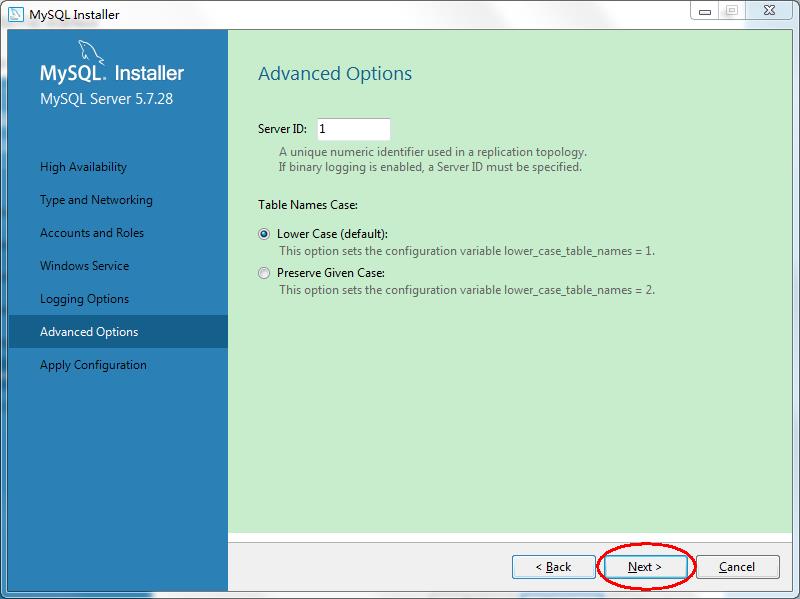
Task: Click the lower_case_table_names = 2 description
Action: point(467,290)
